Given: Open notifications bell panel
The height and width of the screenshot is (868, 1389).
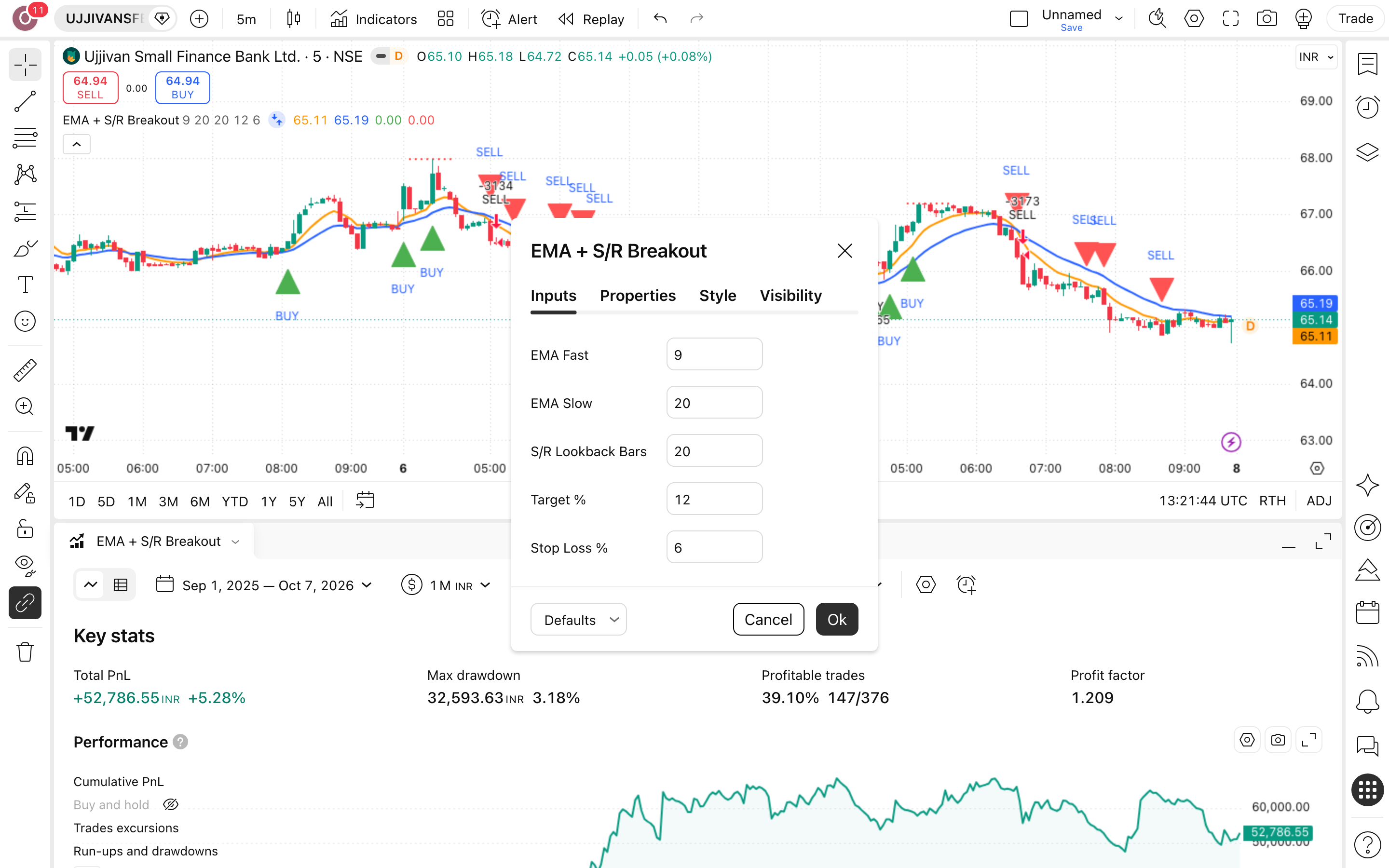Looking at the screenshot, I should pos(1367,701).
